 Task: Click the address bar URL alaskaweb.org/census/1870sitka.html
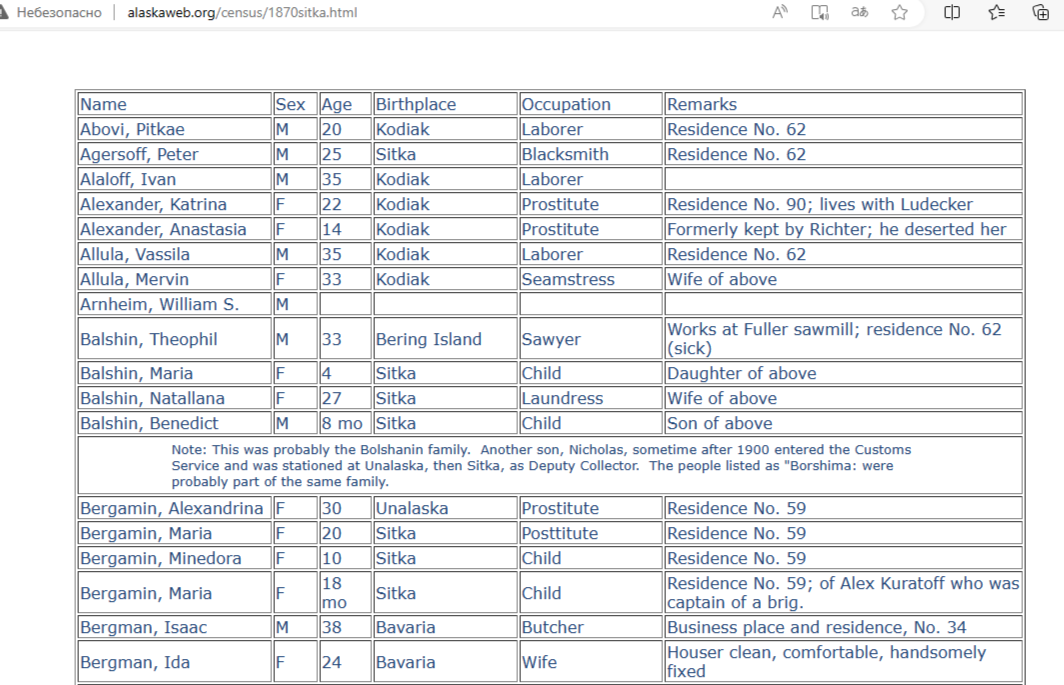(242, 12)
